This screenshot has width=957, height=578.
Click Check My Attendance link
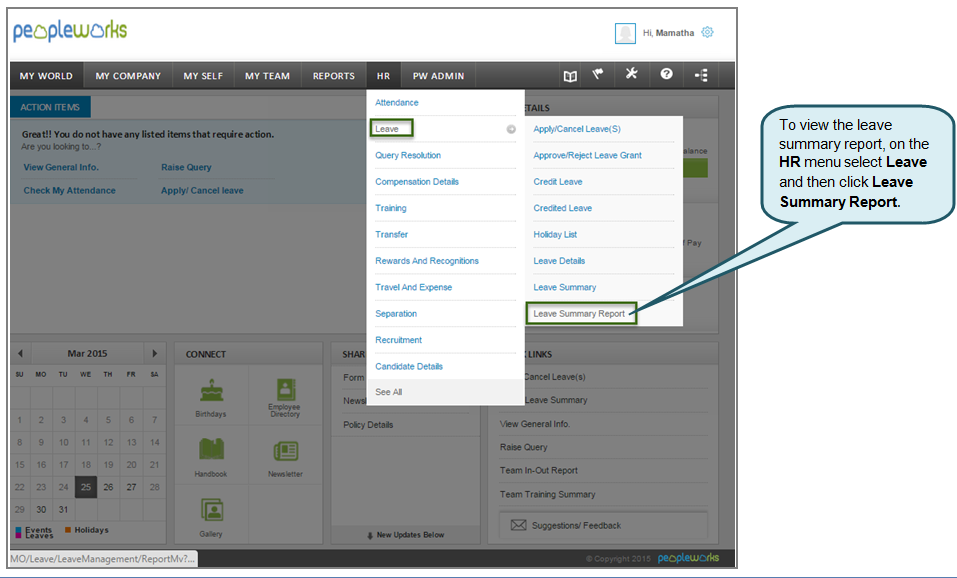pyautogui.click(x=70, y=190)
